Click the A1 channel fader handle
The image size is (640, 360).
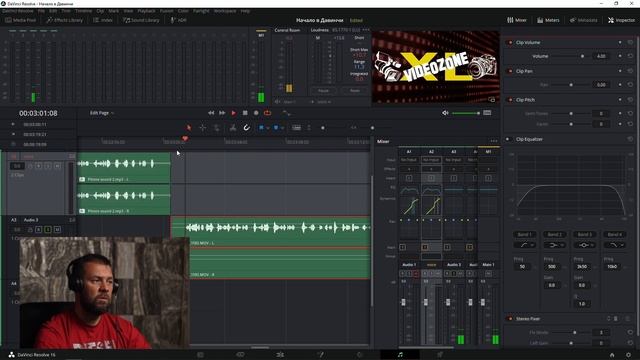click(404, 302)
